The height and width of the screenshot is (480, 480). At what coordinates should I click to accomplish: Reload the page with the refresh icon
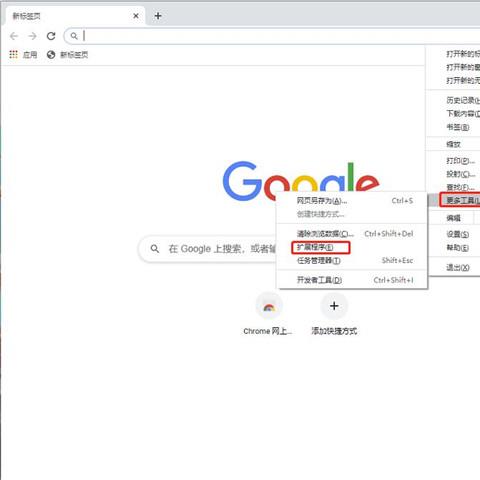point(51,36)
